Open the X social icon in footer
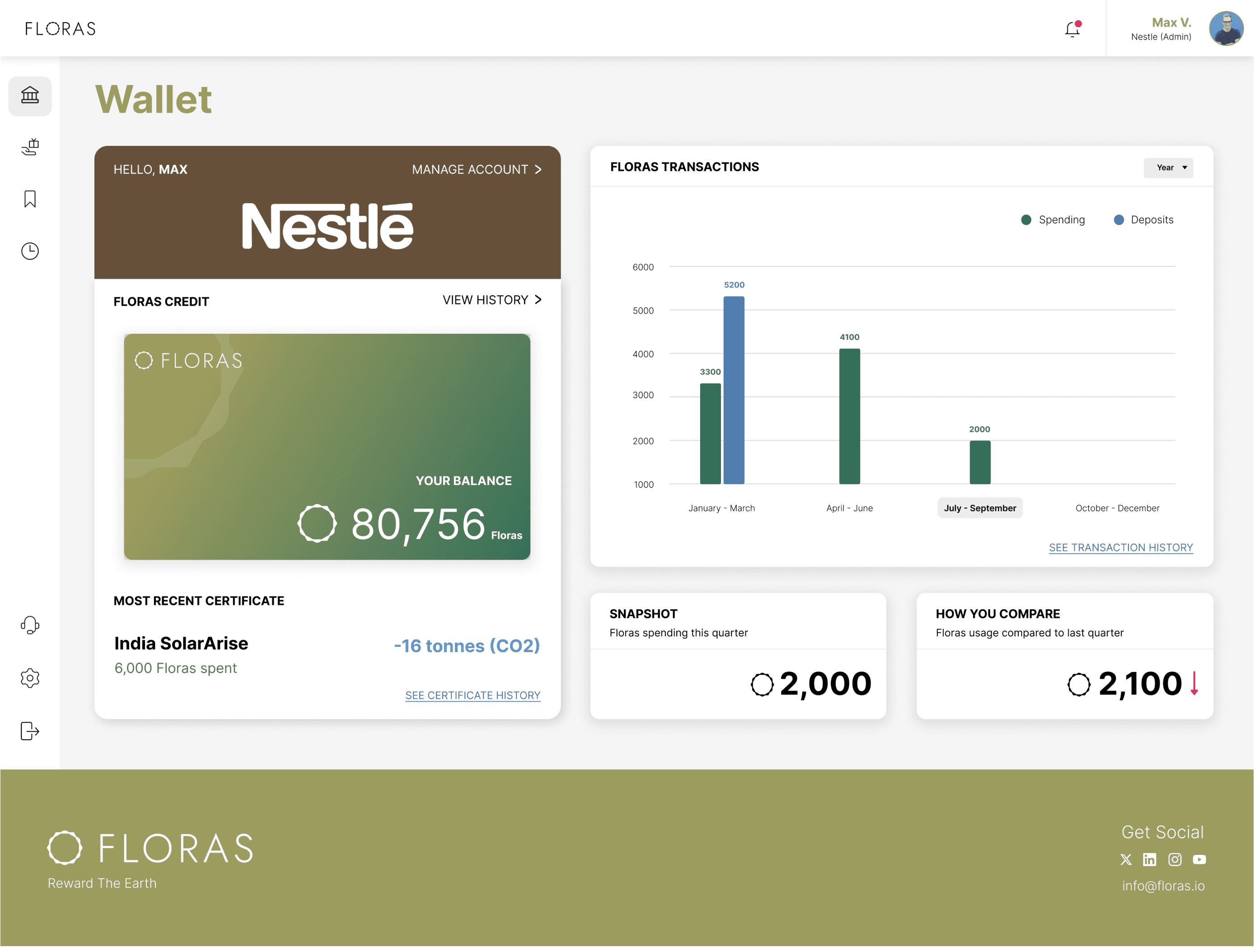1254x952 pixels. point(1127,860)
